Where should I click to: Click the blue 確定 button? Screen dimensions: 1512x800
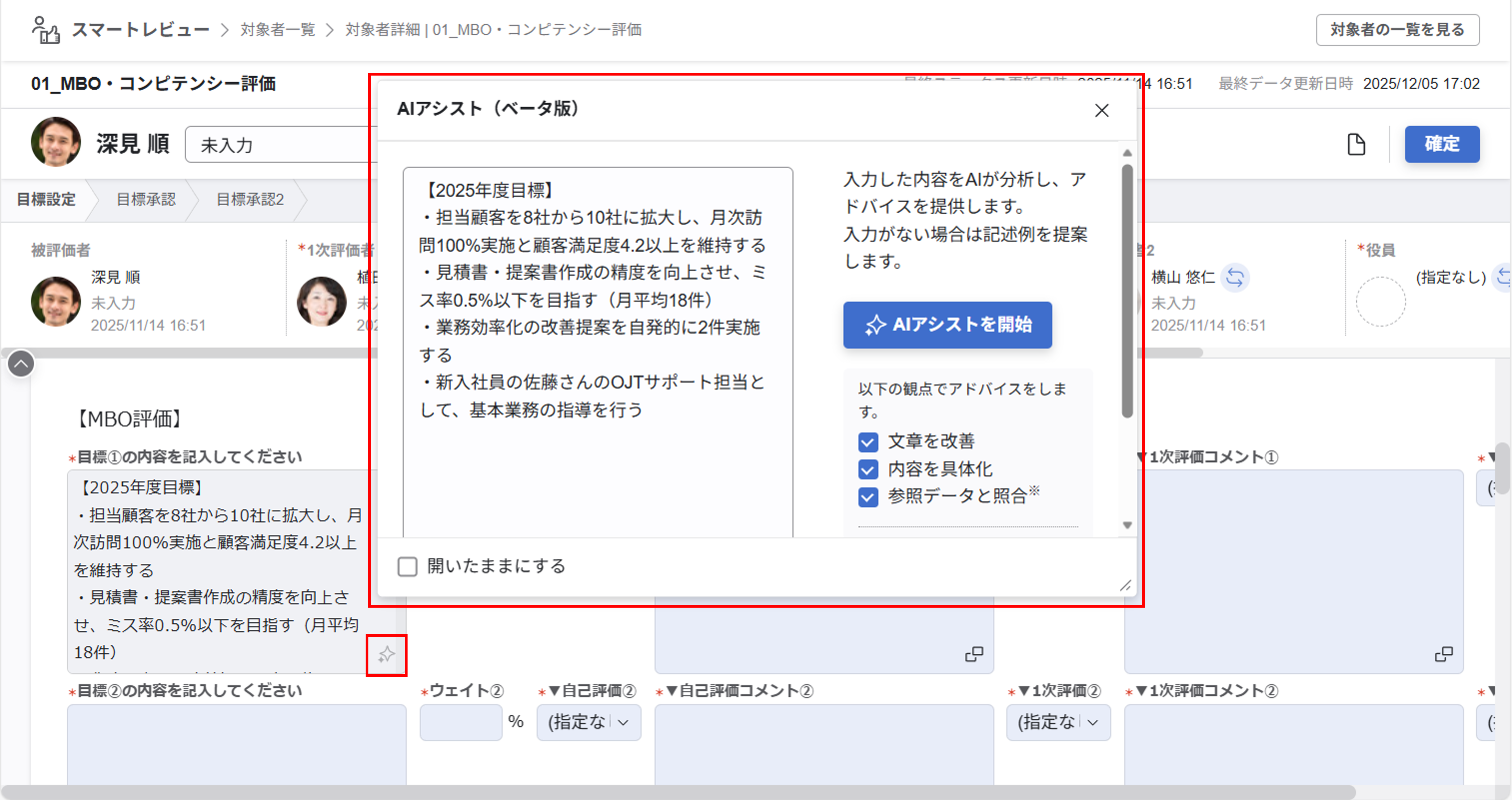(1442, 144)
